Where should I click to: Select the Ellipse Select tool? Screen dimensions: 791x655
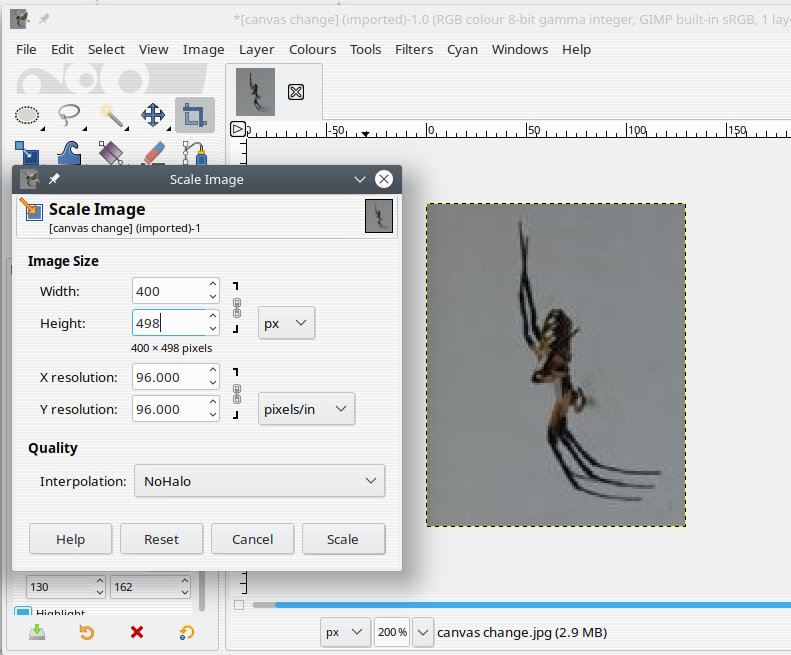[x=27, y=116]
